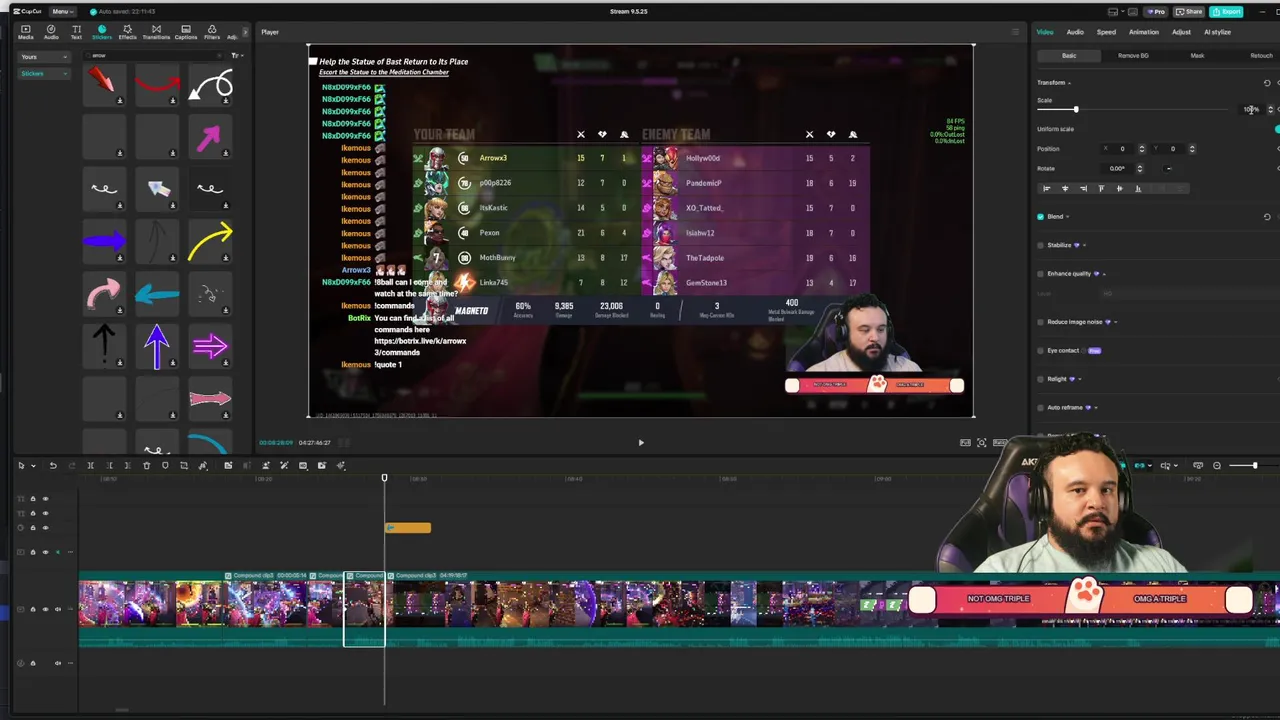Screen dimensions: 1280x720
Task: Click the trash Delete icon
Action: pyautogui.click(x=146, y=465)
